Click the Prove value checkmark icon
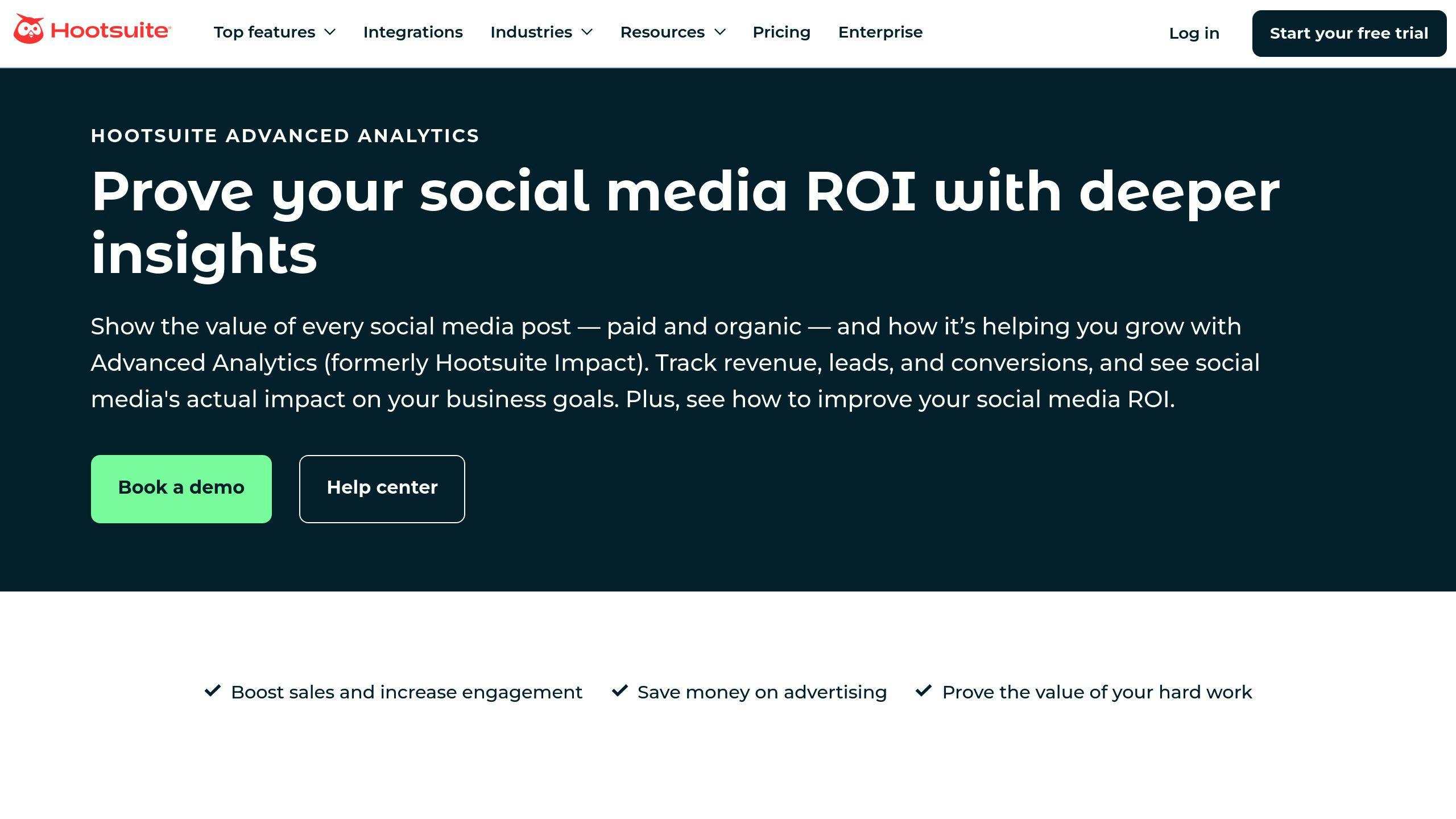The image size is (1456, 819). (x=922, y=691)
